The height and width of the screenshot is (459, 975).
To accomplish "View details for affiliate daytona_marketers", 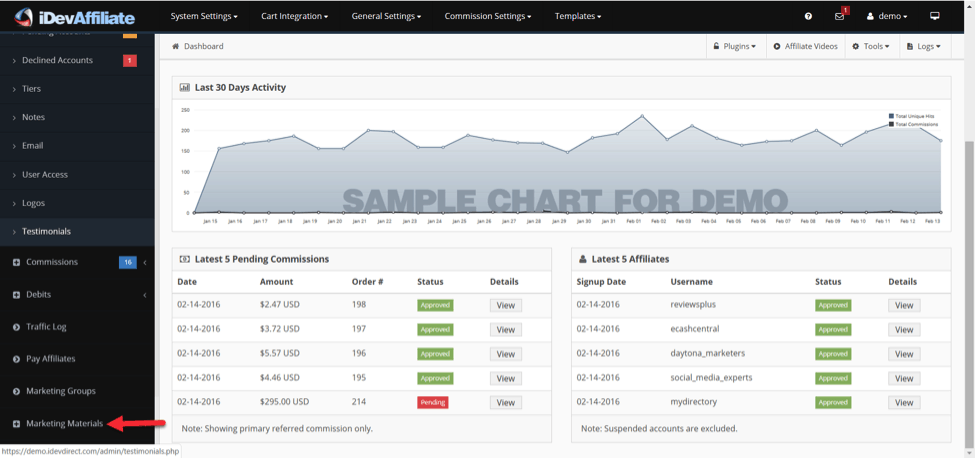I will point(903,354).
